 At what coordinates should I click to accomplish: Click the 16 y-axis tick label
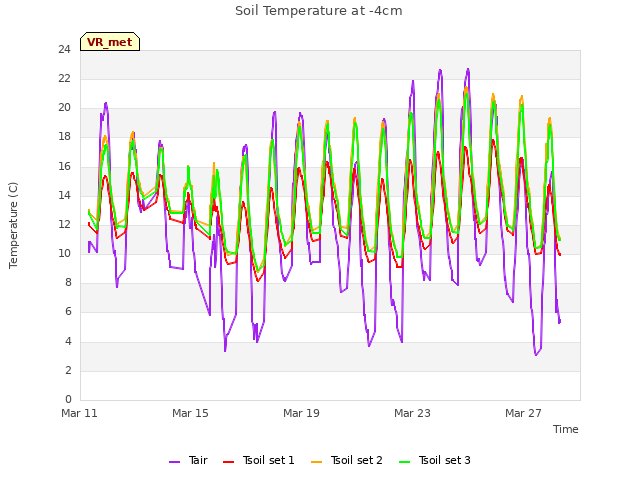pyautogui.click(x=64, y=167)
